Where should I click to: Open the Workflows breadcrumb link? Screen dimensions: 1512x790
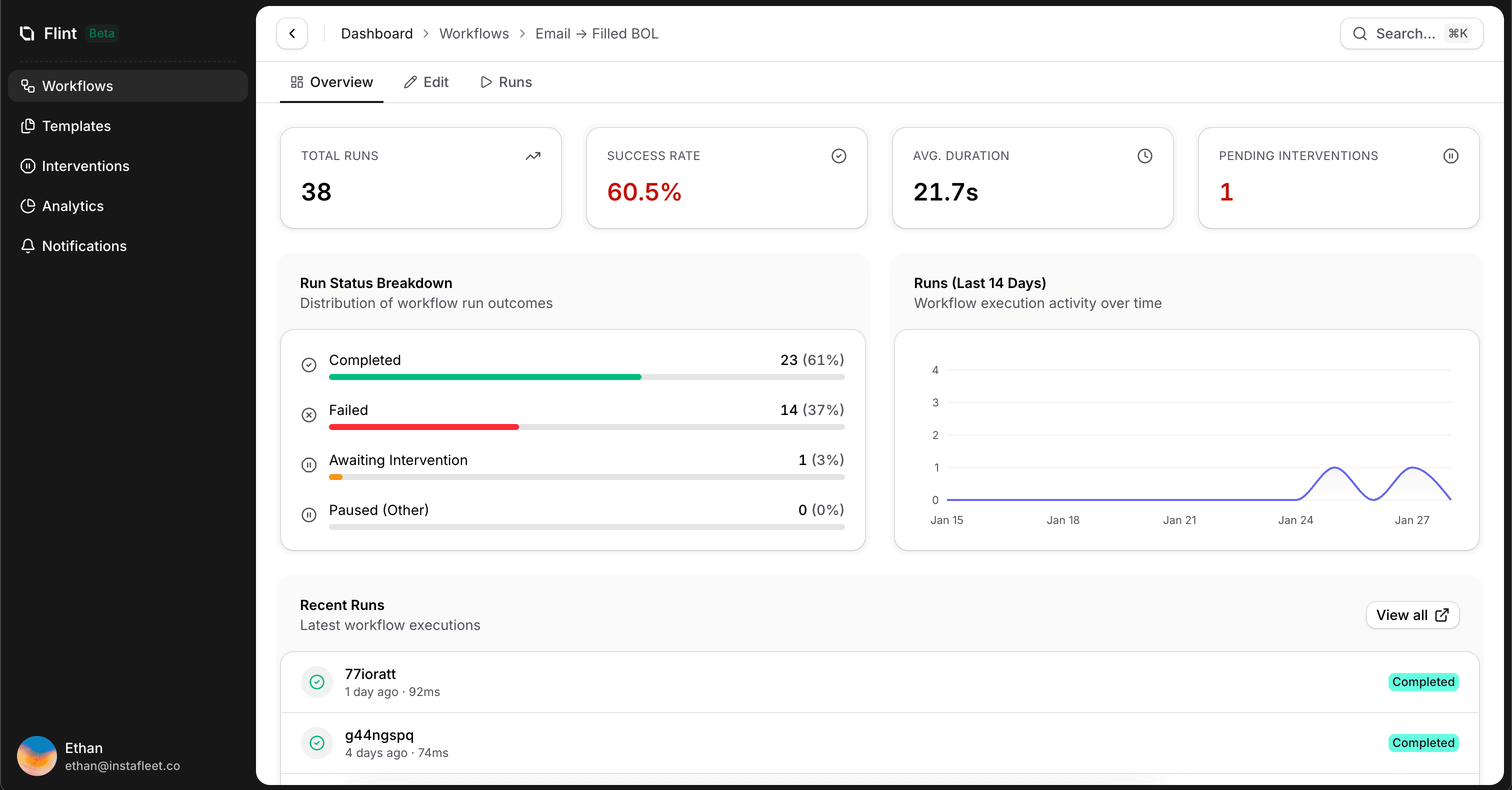pos(473,33)
